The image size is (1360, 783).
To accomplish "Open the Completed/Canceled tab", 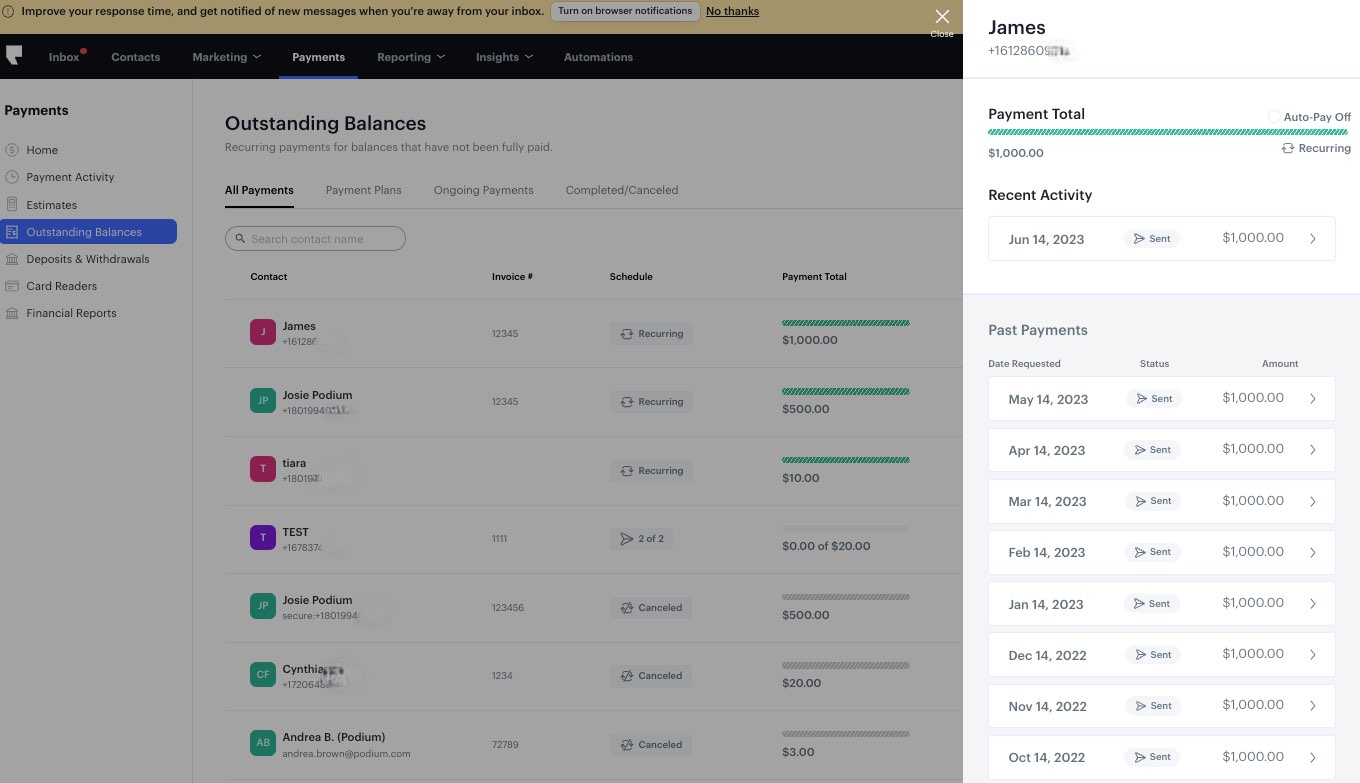I will 621,190.
